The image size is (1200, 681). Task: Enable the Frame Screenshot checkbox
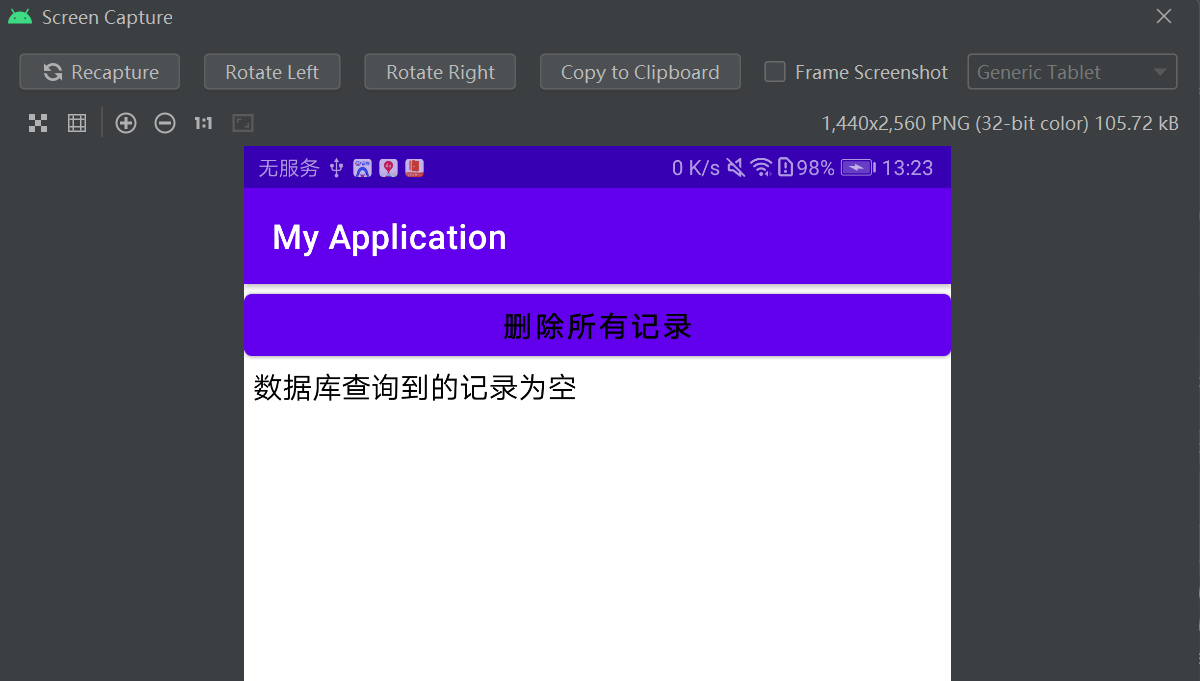(x=775, y=72)
